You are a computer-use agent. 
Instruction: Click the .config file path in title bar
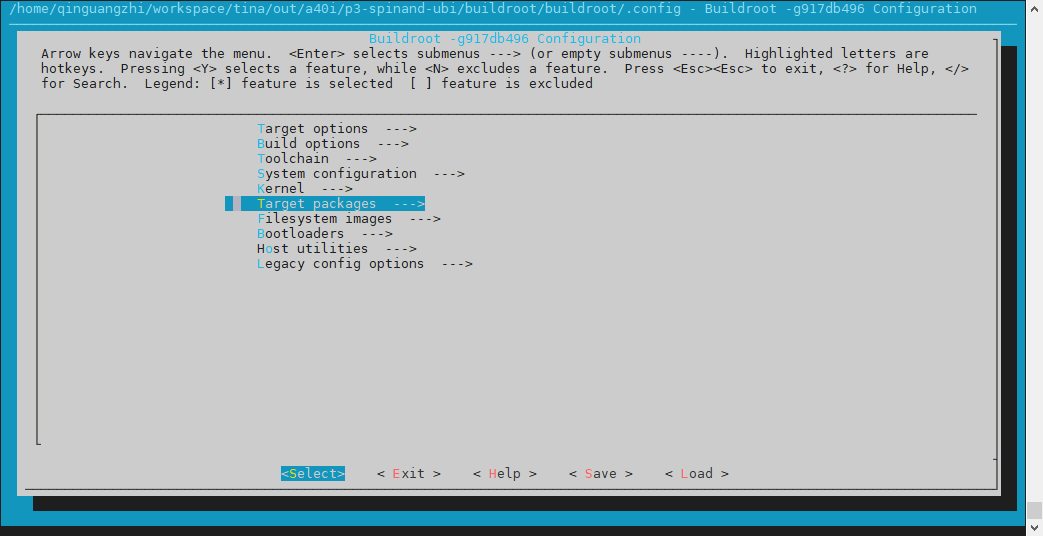coord(345,9)
